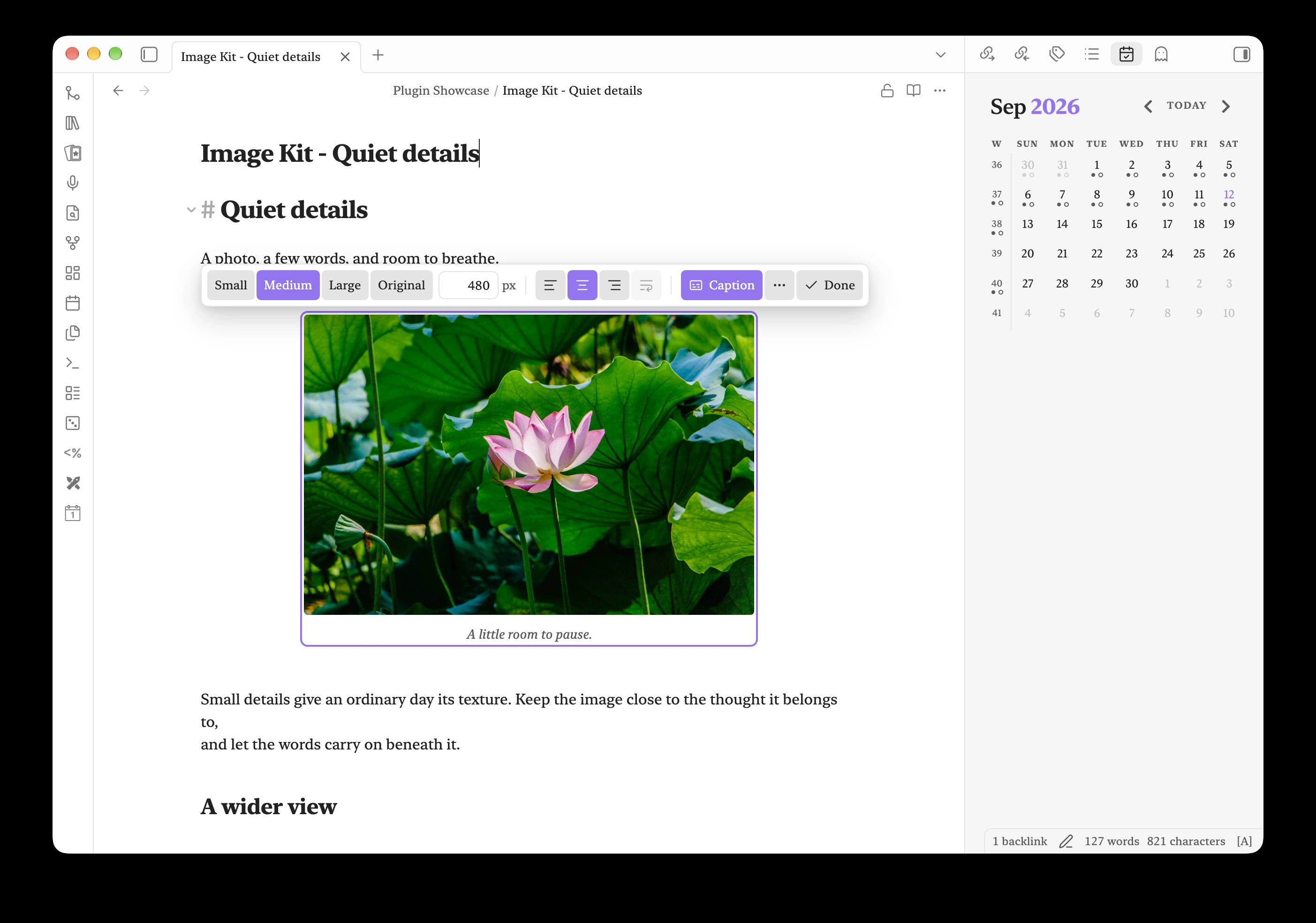Select the lotus flower image
1316x923 pixels.
pyautogui.click(x=529, y=464)
